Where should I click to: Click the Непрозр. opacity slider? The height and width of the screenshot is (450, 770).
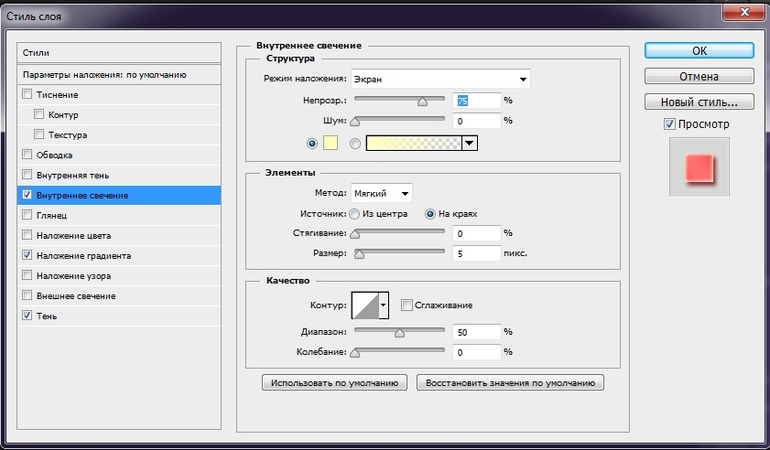click(400, 100)
